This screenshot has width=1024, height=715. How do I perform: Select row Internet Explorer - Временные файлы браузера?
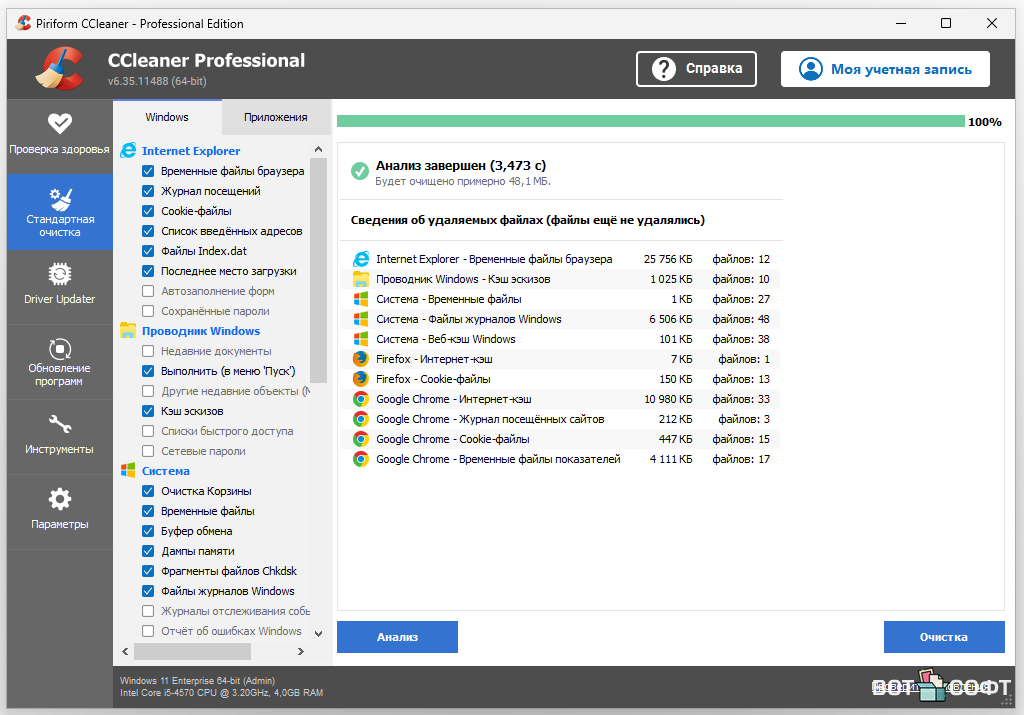click(561, 259)
